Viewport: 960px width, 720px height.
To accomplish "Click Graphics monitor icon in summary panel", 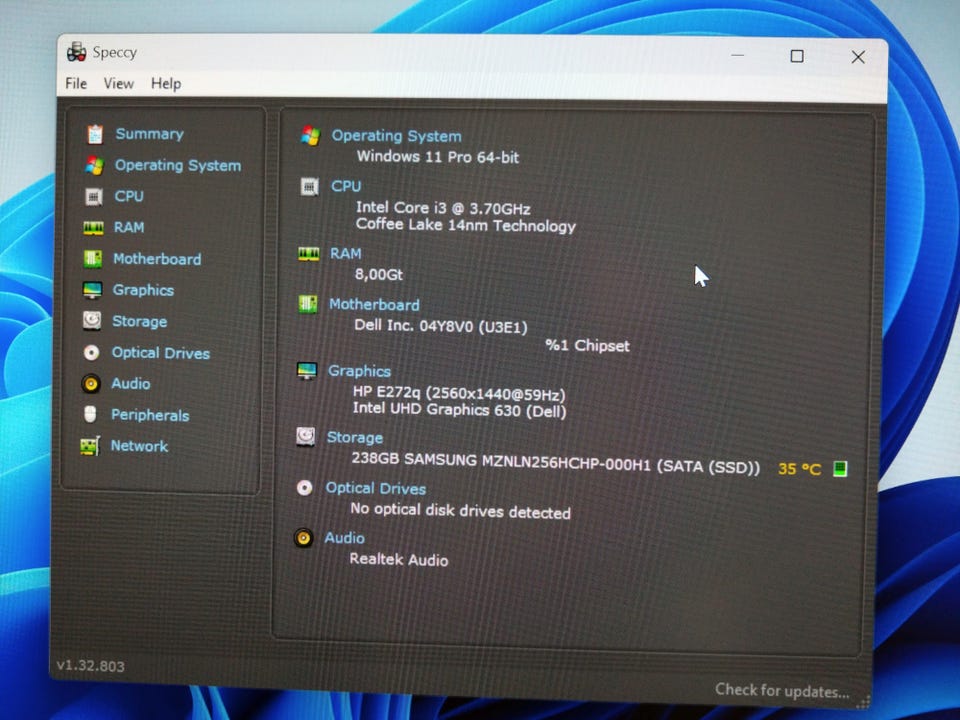I will [x=307, y=370].
